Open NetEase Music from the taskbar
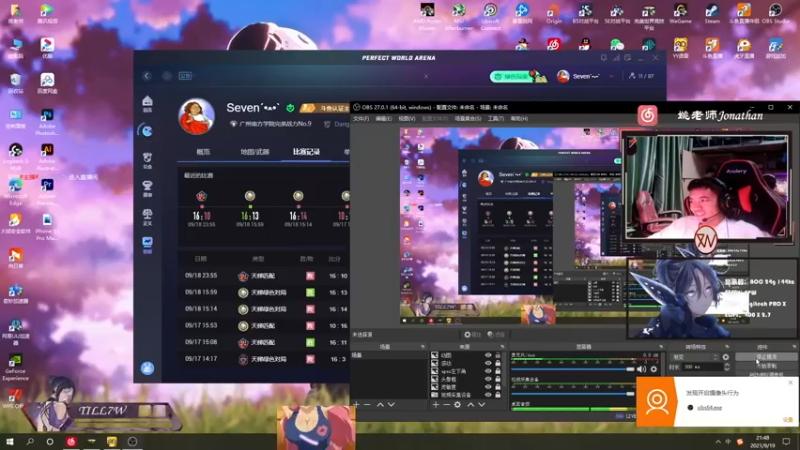The height and width of the screenshot is (450, 800). [71, 442]
